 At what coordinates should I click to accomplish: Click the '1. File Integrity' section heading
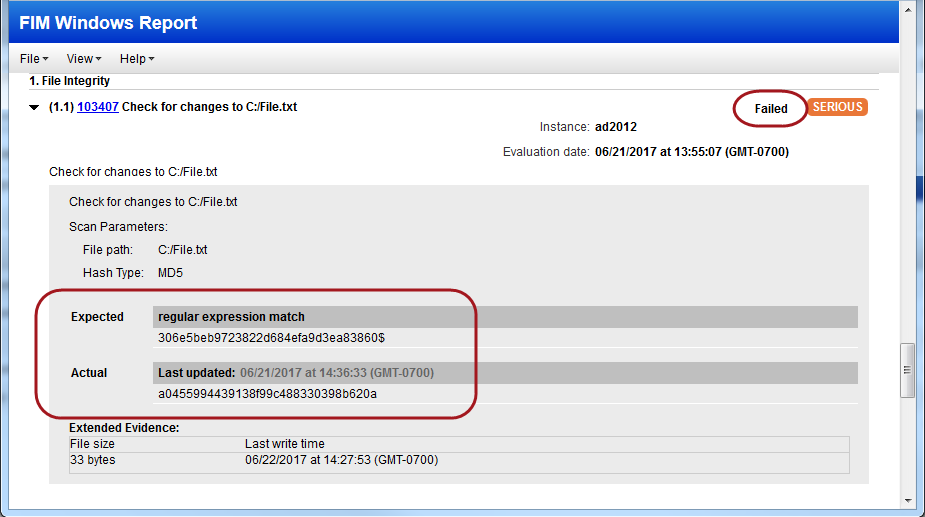69,81
